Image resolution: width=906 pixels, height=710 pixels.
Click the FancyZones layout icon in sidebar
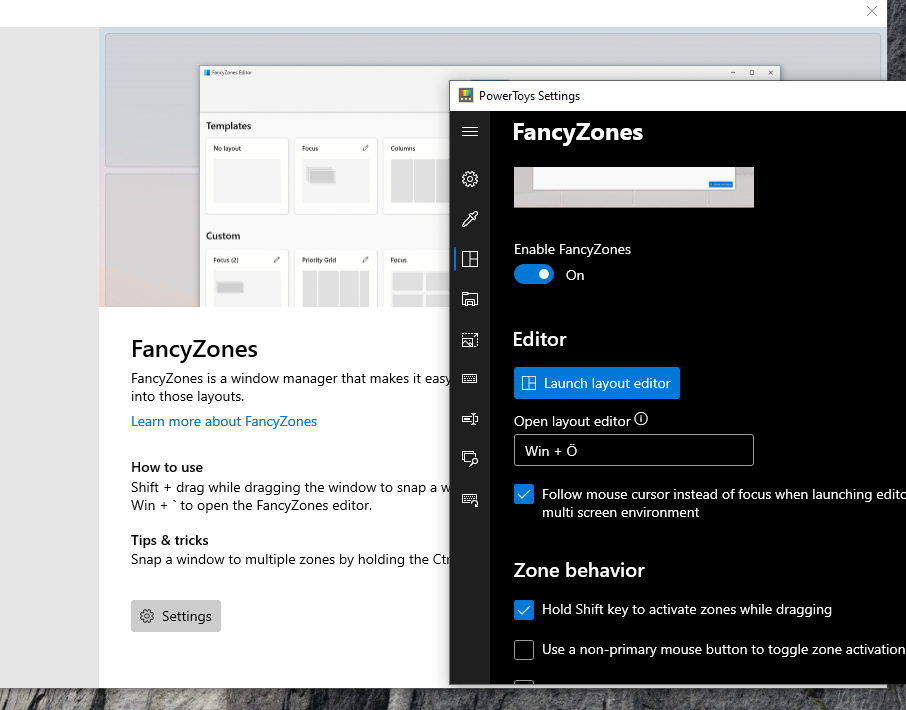point(470,259)
